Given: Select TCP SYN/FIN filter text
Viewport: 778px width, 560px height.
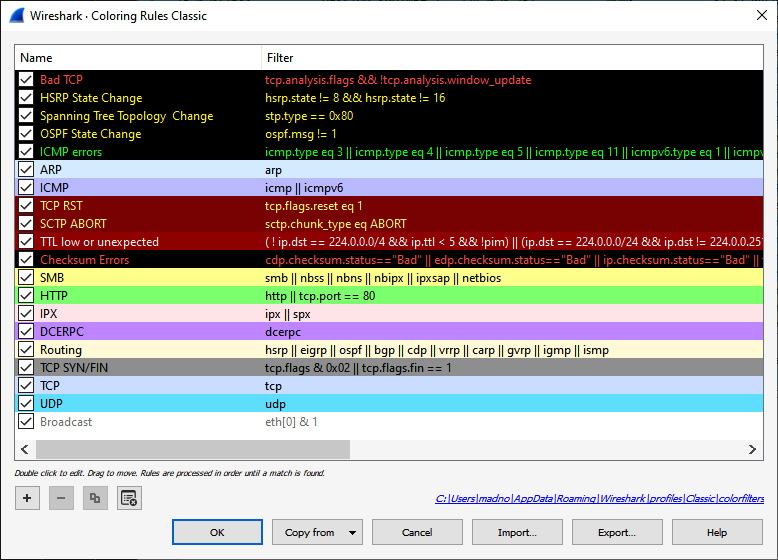Looking at the screenshot, I should pyautogui.click(x=358, y=368).
